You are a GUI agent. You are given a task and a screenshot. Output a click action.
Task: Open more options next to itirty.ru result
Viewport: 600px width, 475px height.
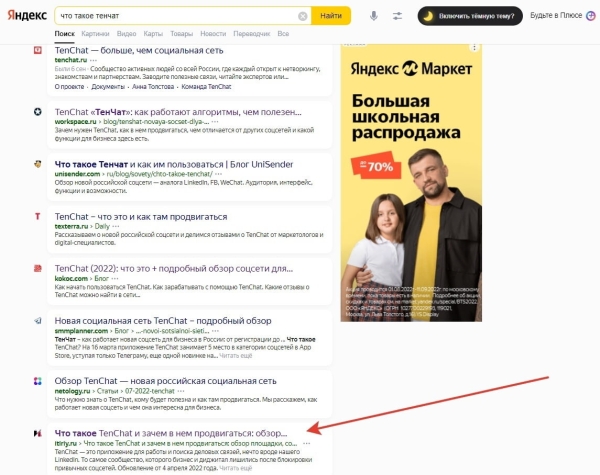tap(307, 444)
